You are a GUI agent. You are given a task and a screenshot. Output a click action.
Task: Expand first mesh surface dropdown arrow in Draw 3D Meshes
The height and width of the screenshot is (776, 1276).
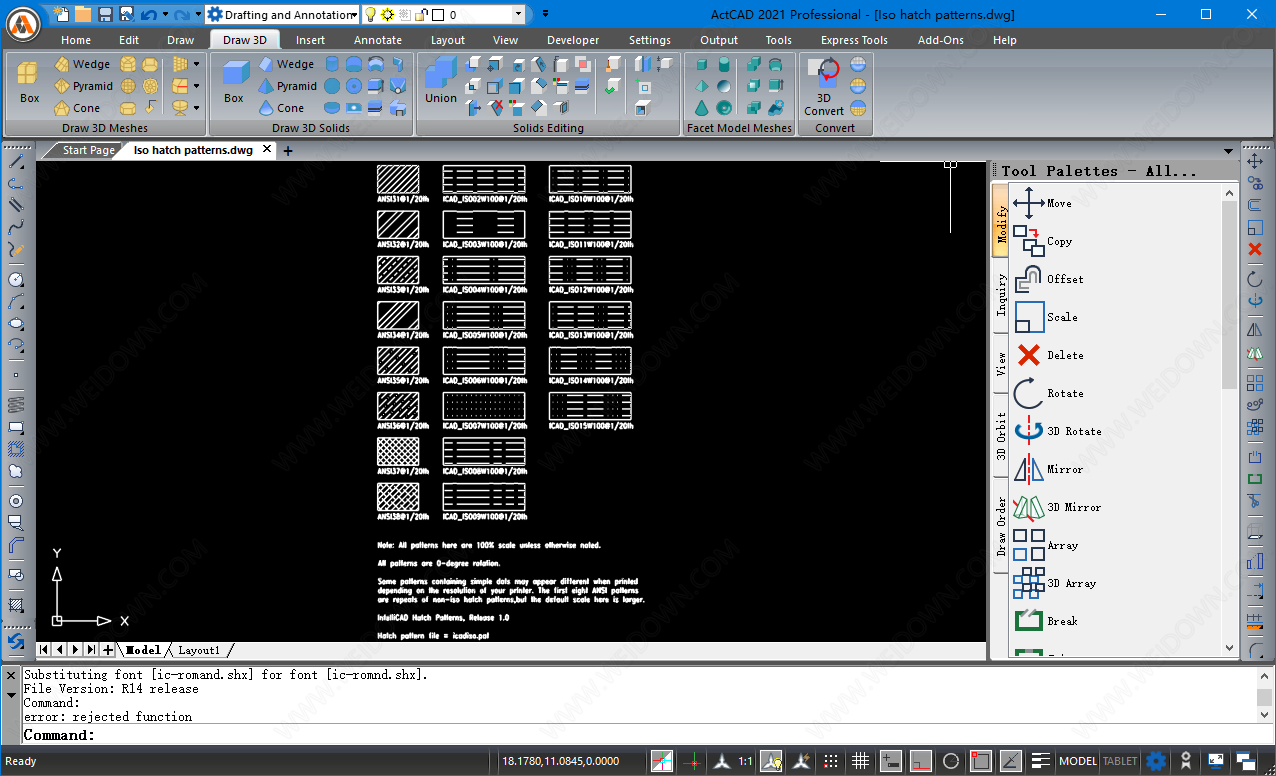(196, 64)
